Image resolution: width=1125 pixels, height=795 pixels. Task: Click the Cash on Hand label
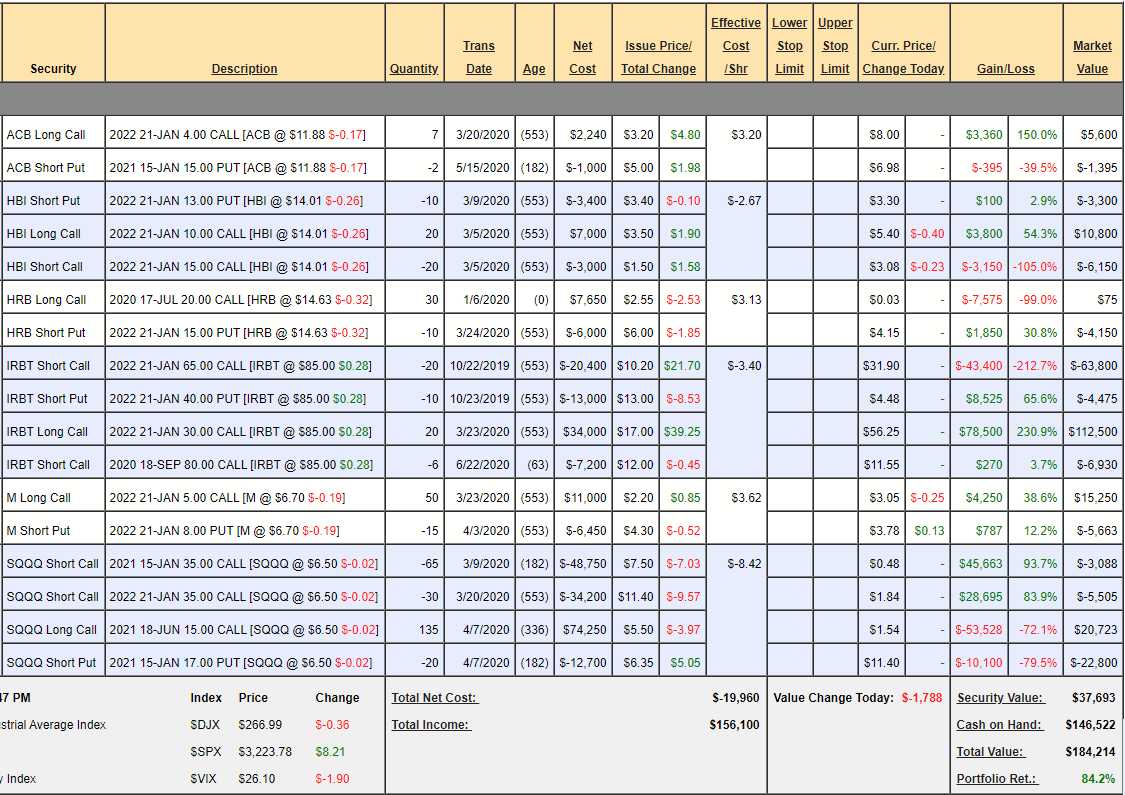999,725
